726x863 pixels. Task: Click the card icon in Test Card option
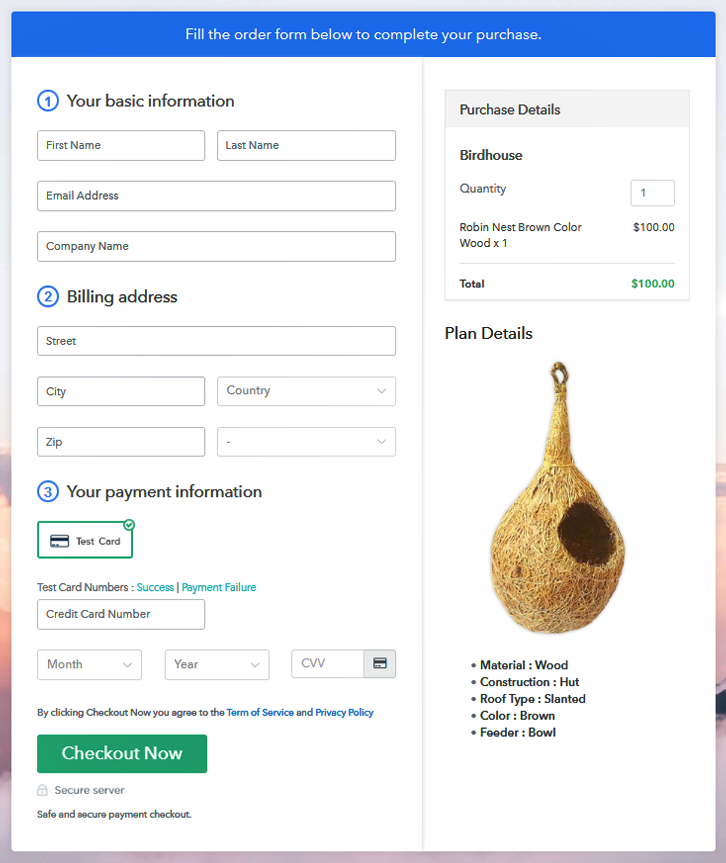point(59,541)
